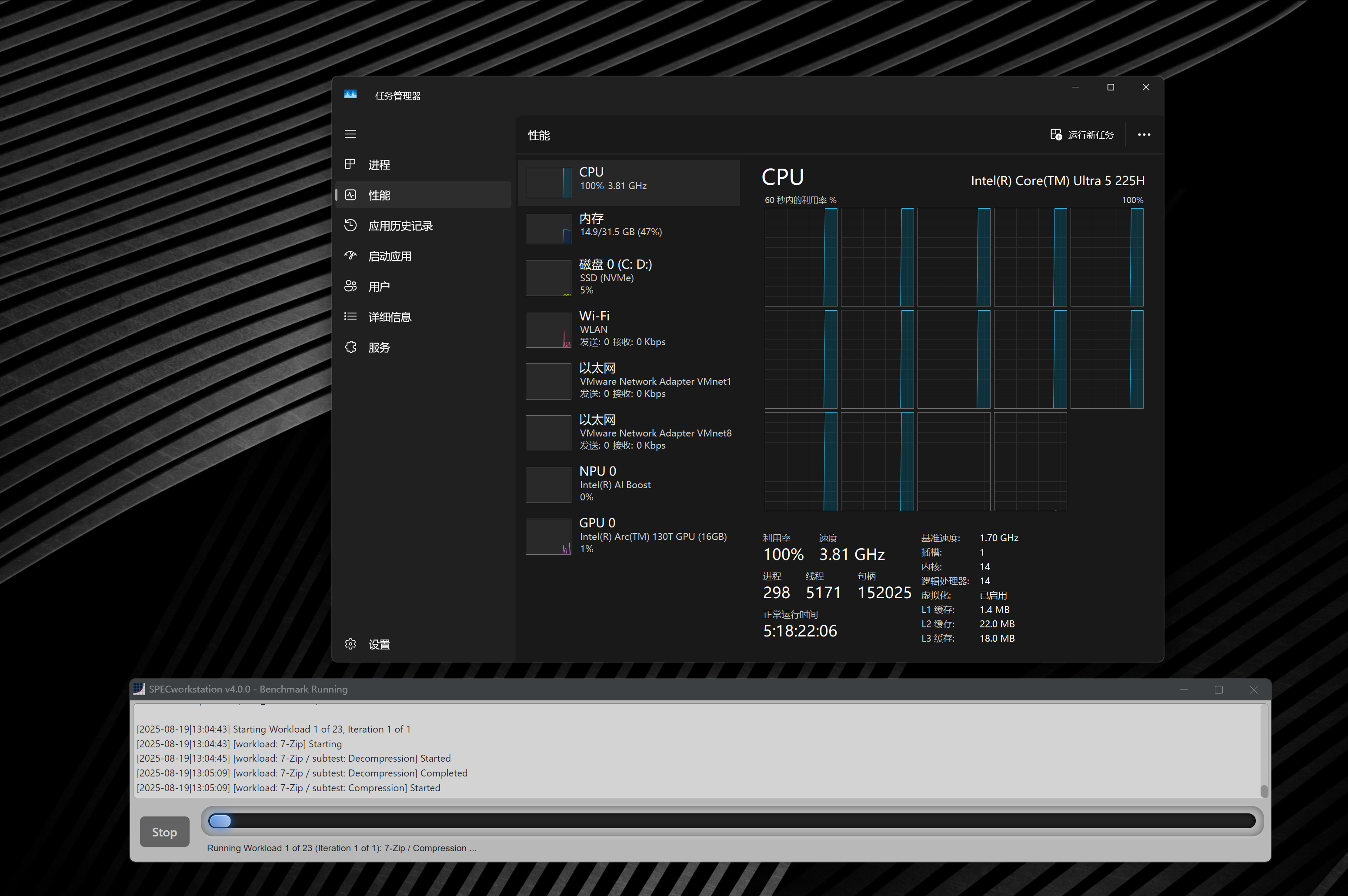Click the SPECworkstation log scrollbar thumb
This screenshot has height=896, width=1348.
coord(1264,791)
